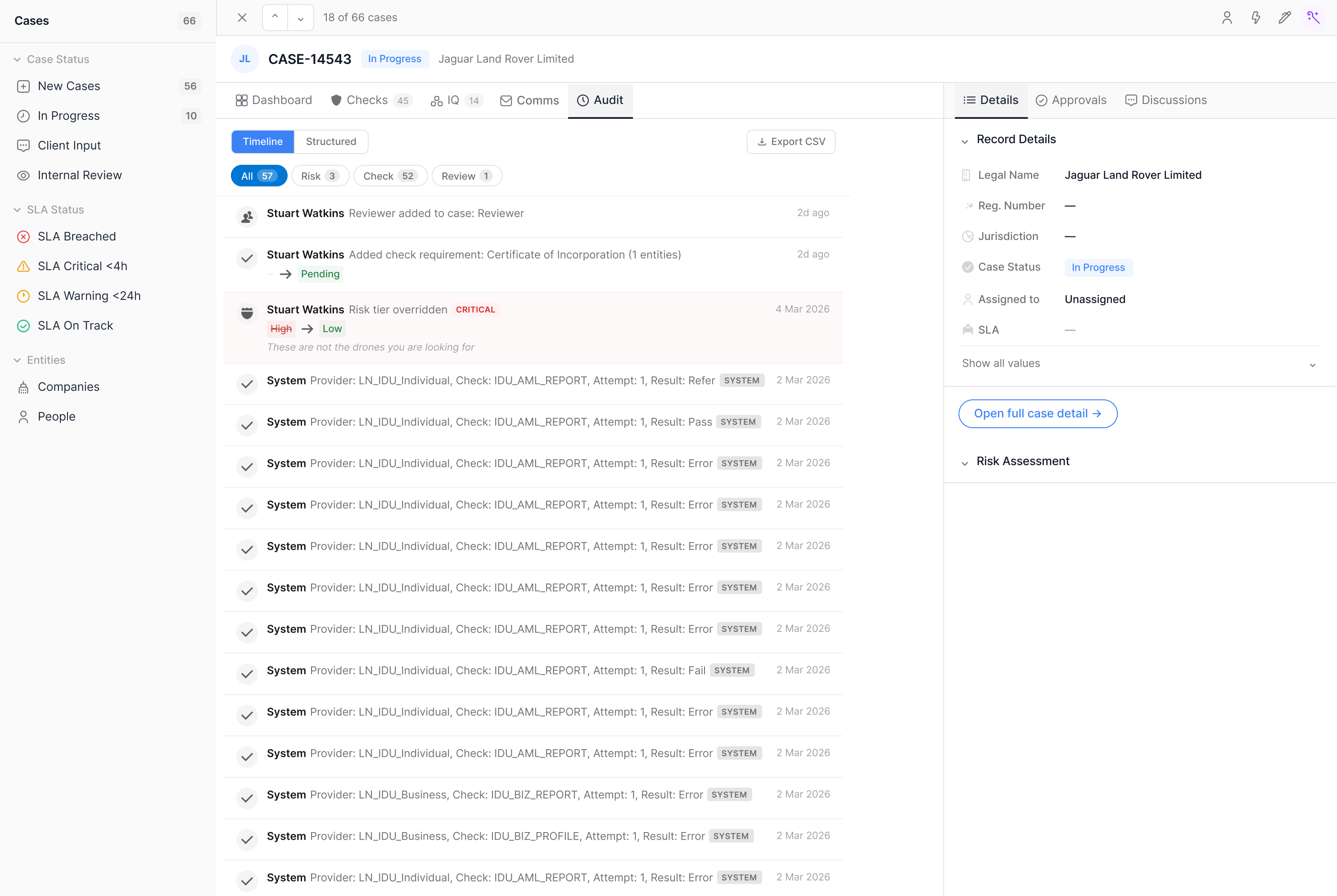Toggle the Review 1 filter pill
Viewport: 1337px width, 896px height.
466,176
